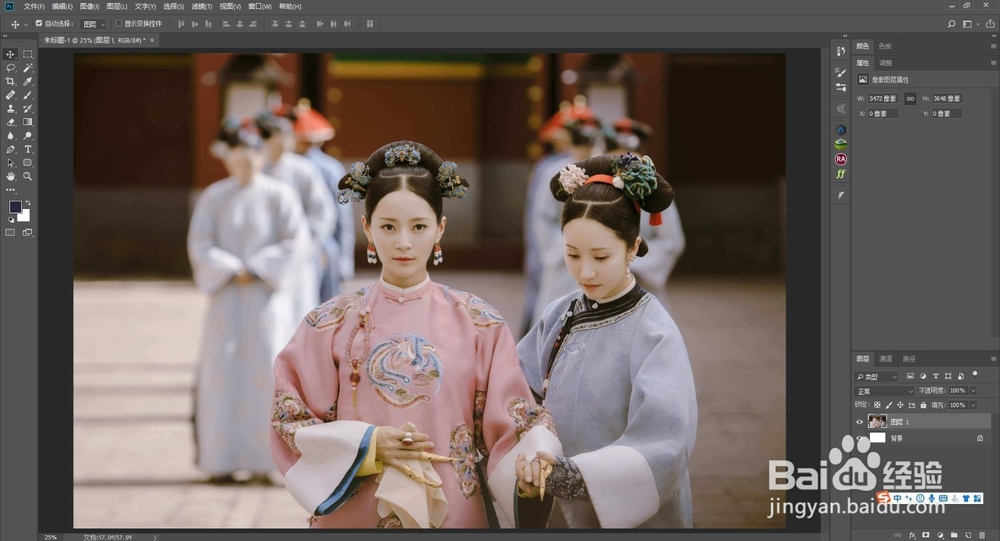Open the layer filter 类型 dropdown
The width and height of the screenshot is (1000, 541).
coord(877,376)
